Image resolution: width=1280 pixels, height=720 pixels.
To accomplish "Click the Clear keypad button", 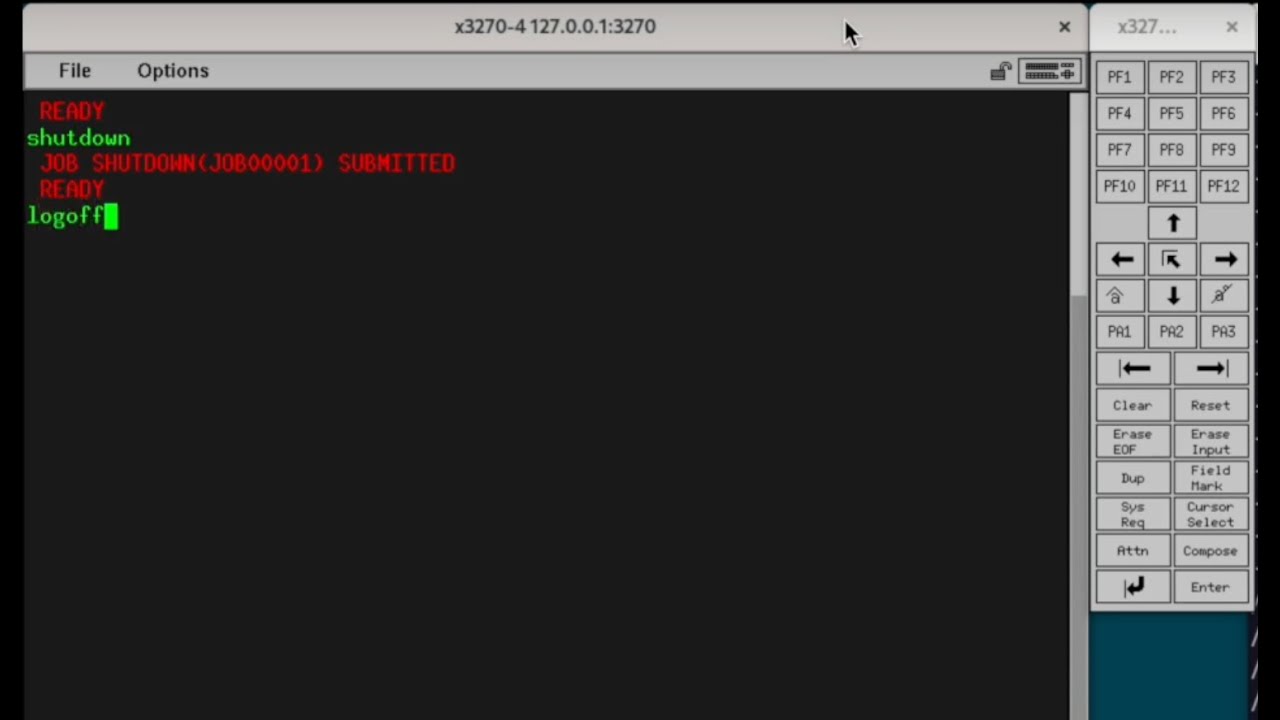I will 1133,405.
